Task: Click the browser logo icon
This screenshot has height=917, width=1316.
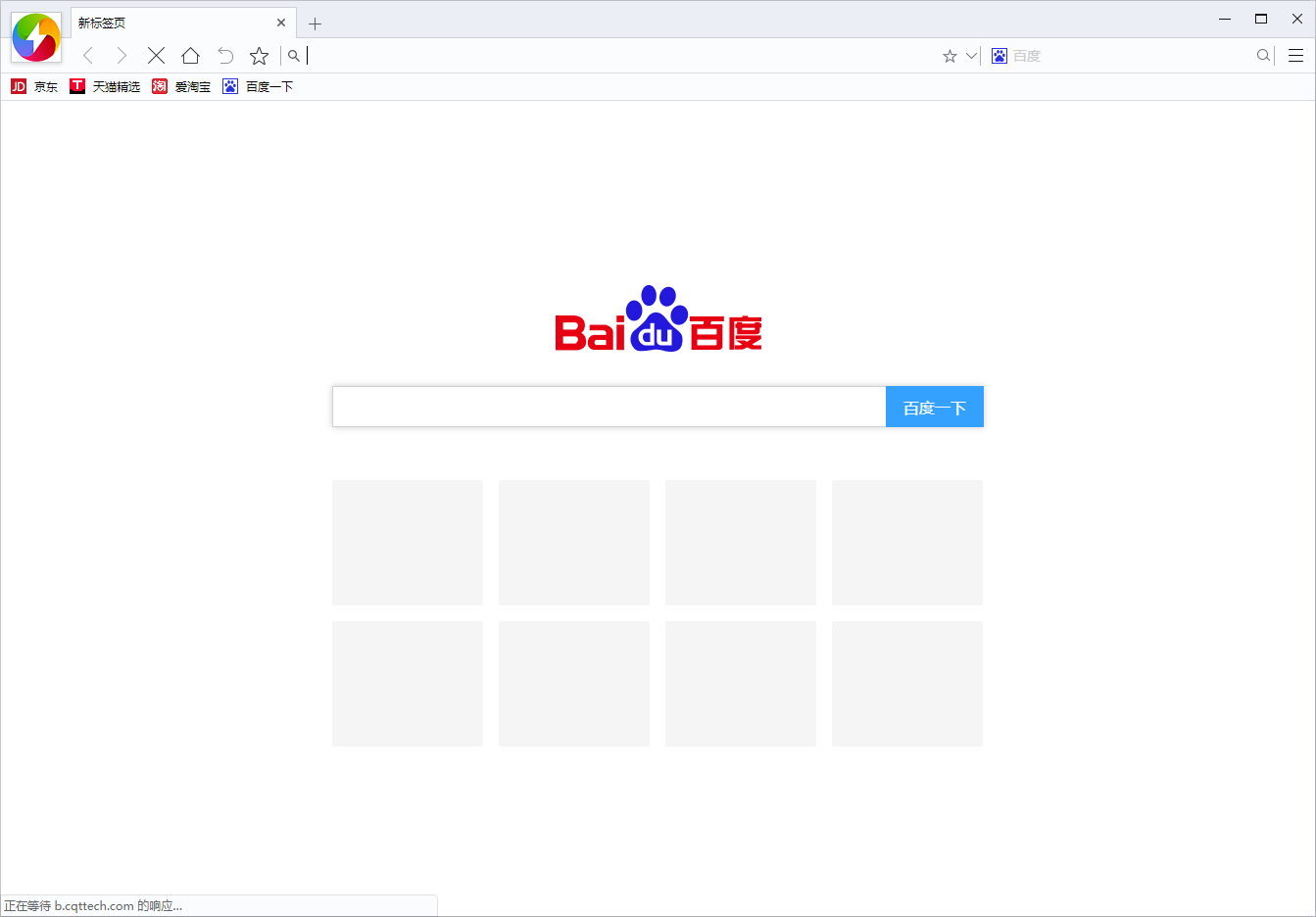Action: pos(36,37)
